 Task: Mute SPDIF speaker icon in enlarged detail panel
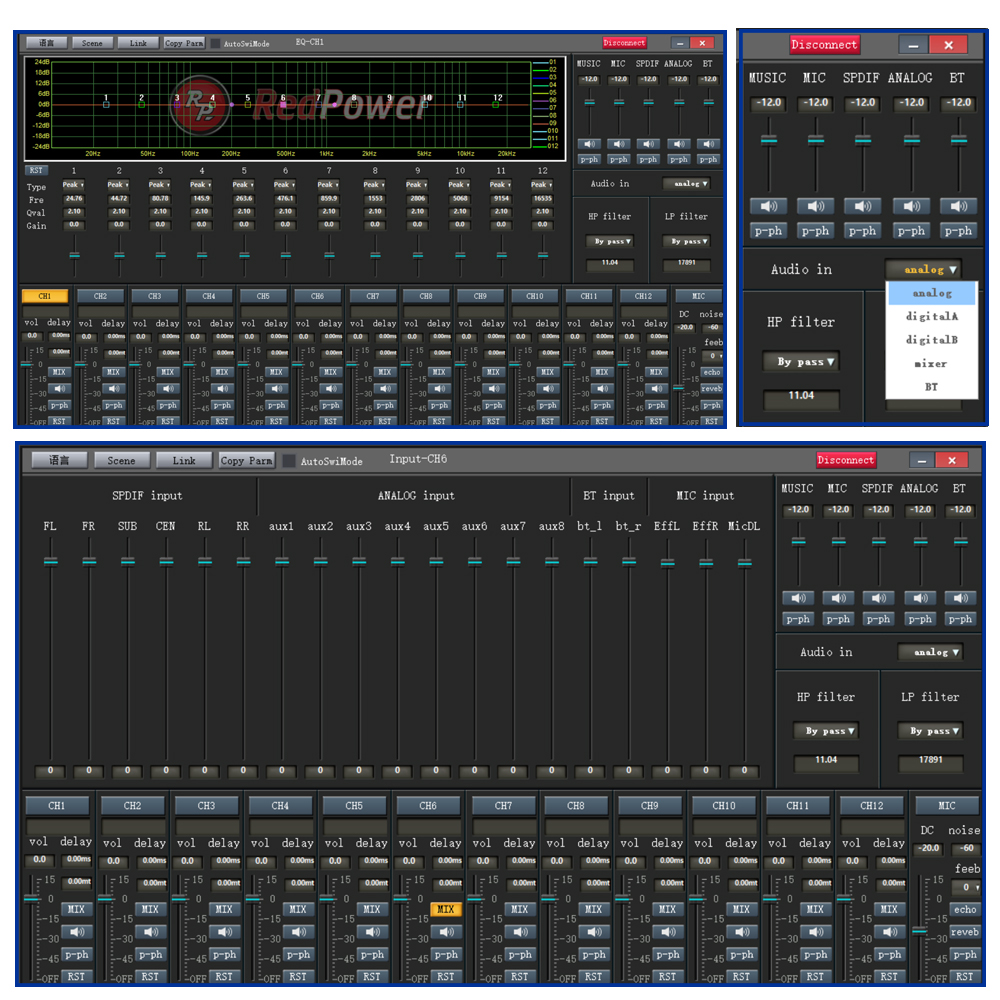(x=862, y=206)
